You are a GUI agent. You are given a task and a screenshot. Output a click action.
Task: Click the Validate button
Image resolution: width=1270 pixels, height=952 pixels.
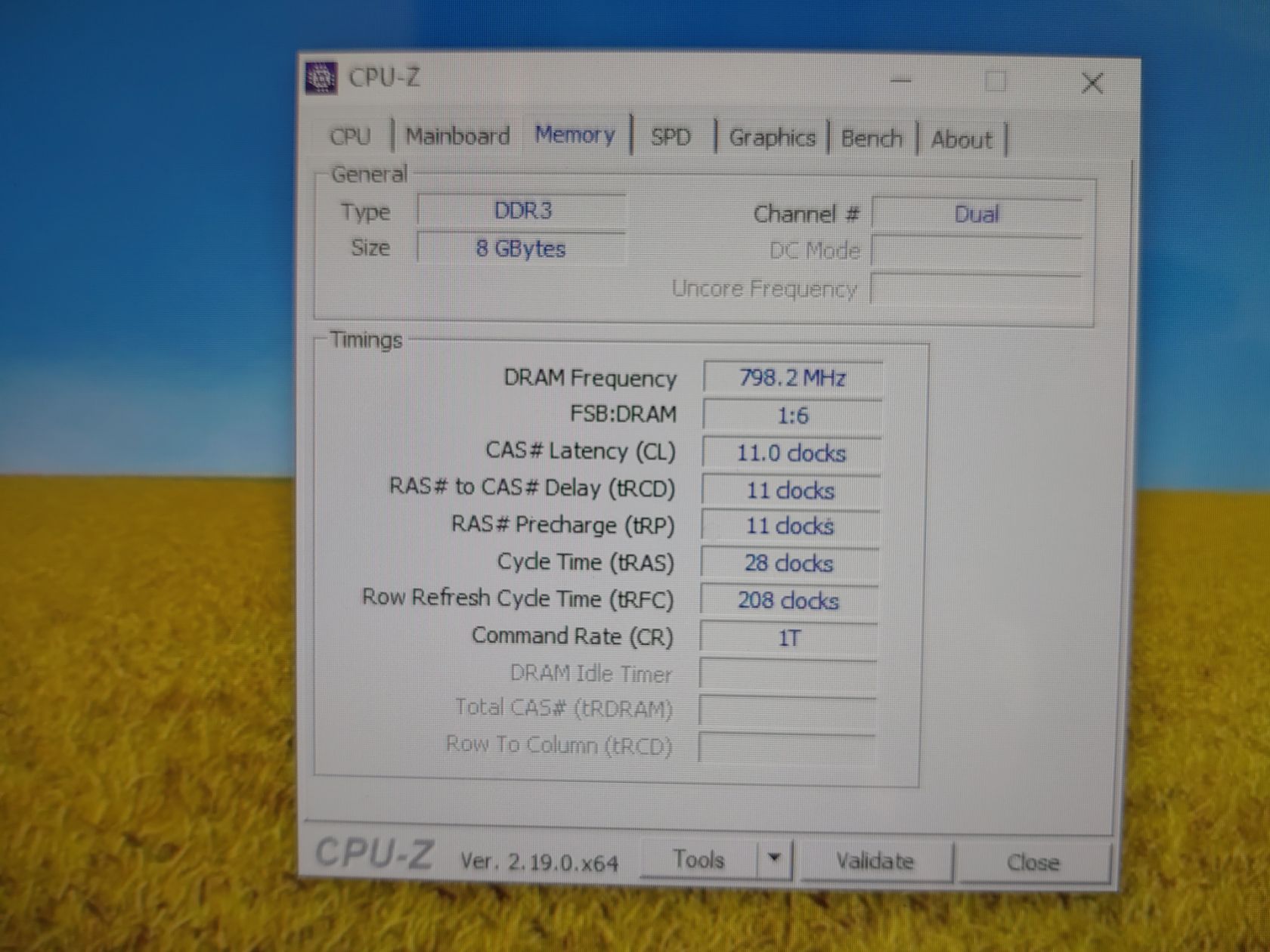(875, 861)
